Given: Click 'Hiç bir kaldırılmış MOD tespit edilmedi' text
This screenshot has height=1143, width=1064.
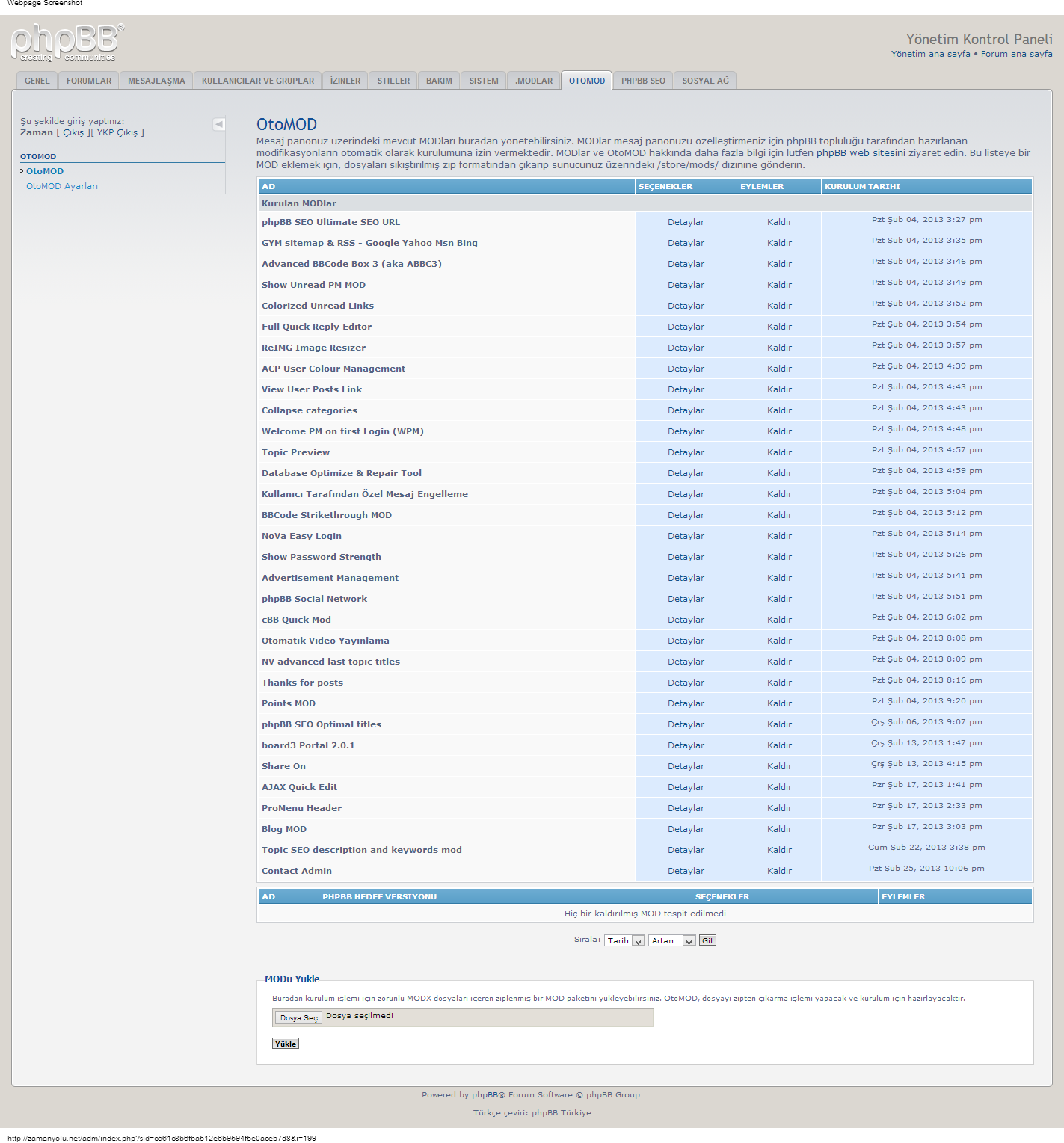Looking at the screenshot, I should pos(645,914).
